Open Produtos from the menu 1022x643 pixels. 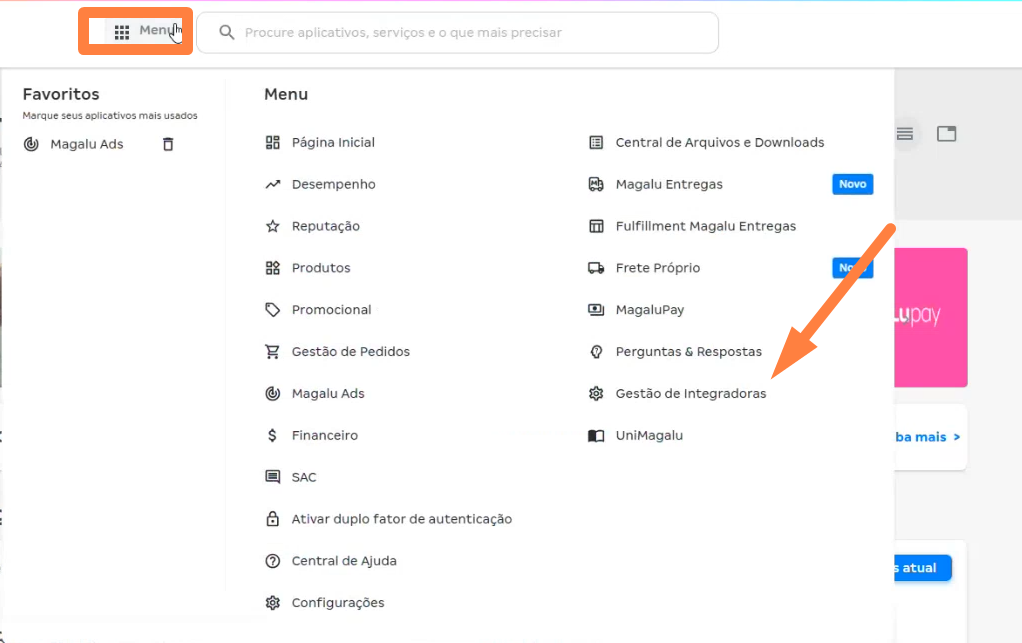321,268
